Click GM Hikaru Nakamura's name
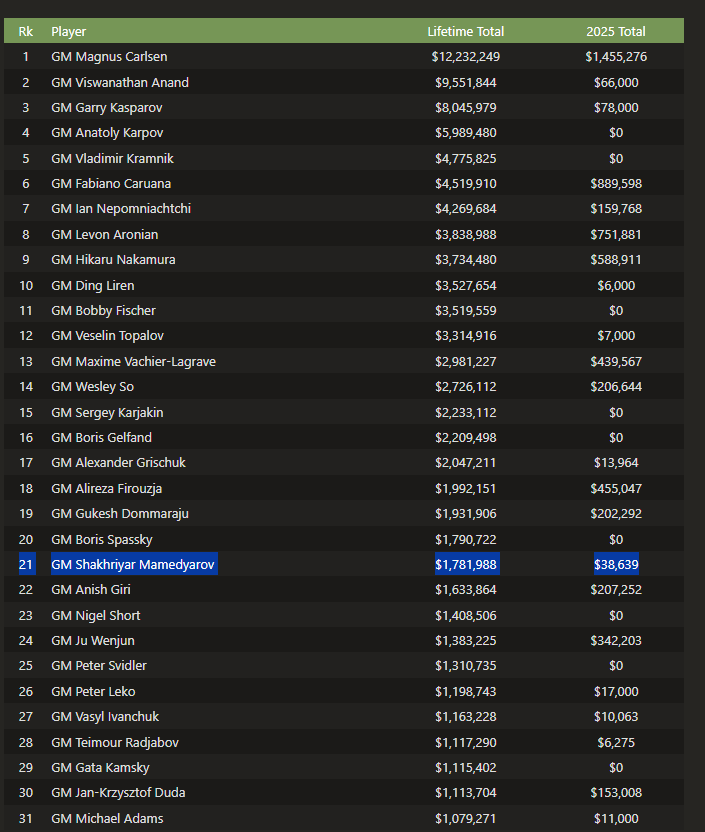Image resolution: width=705 pixels, height=832 pixels. pyautogui.click(x=113, y=260)
